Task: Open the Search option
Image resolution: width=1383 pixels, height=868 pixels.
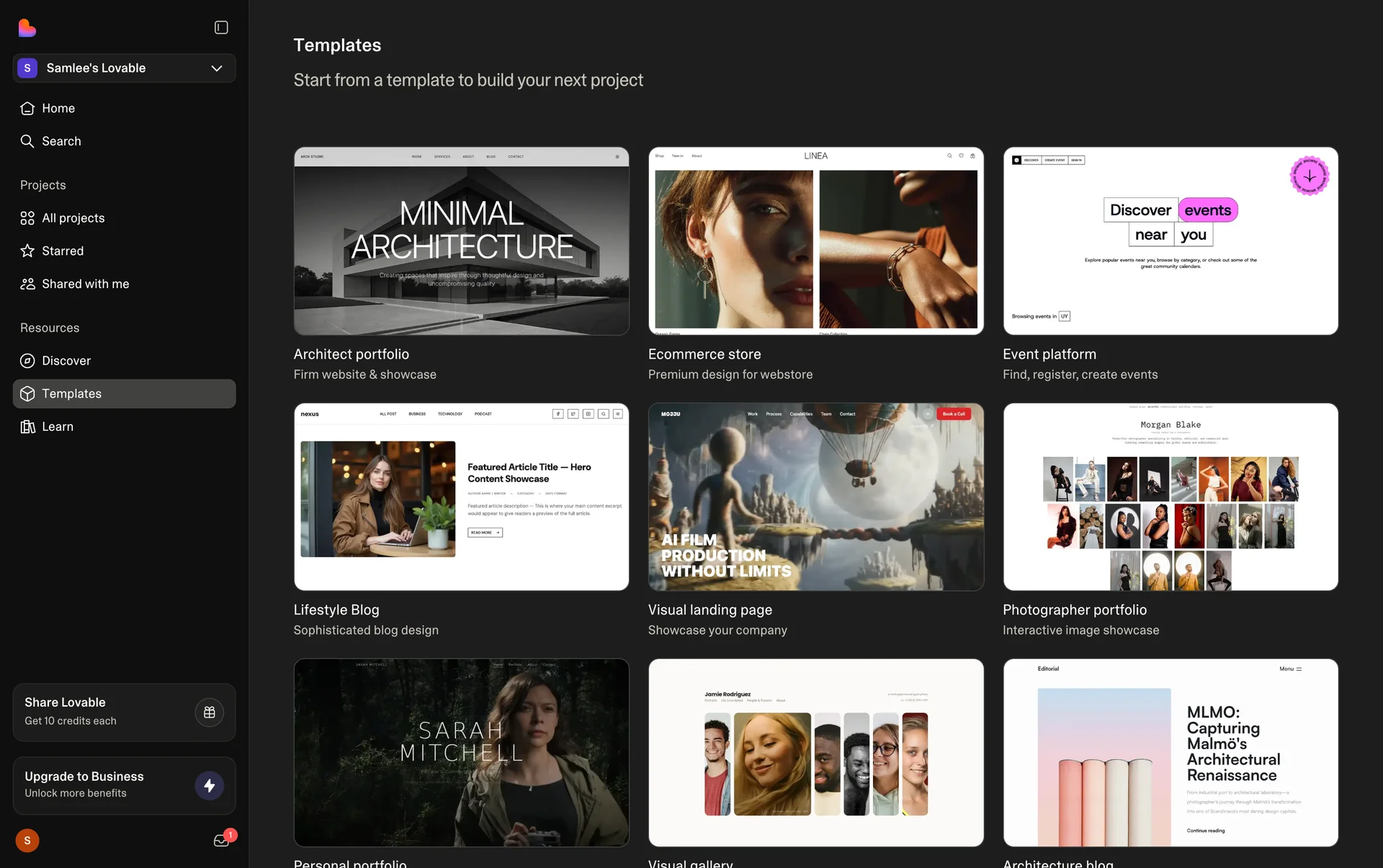Action: coord(61,141)
